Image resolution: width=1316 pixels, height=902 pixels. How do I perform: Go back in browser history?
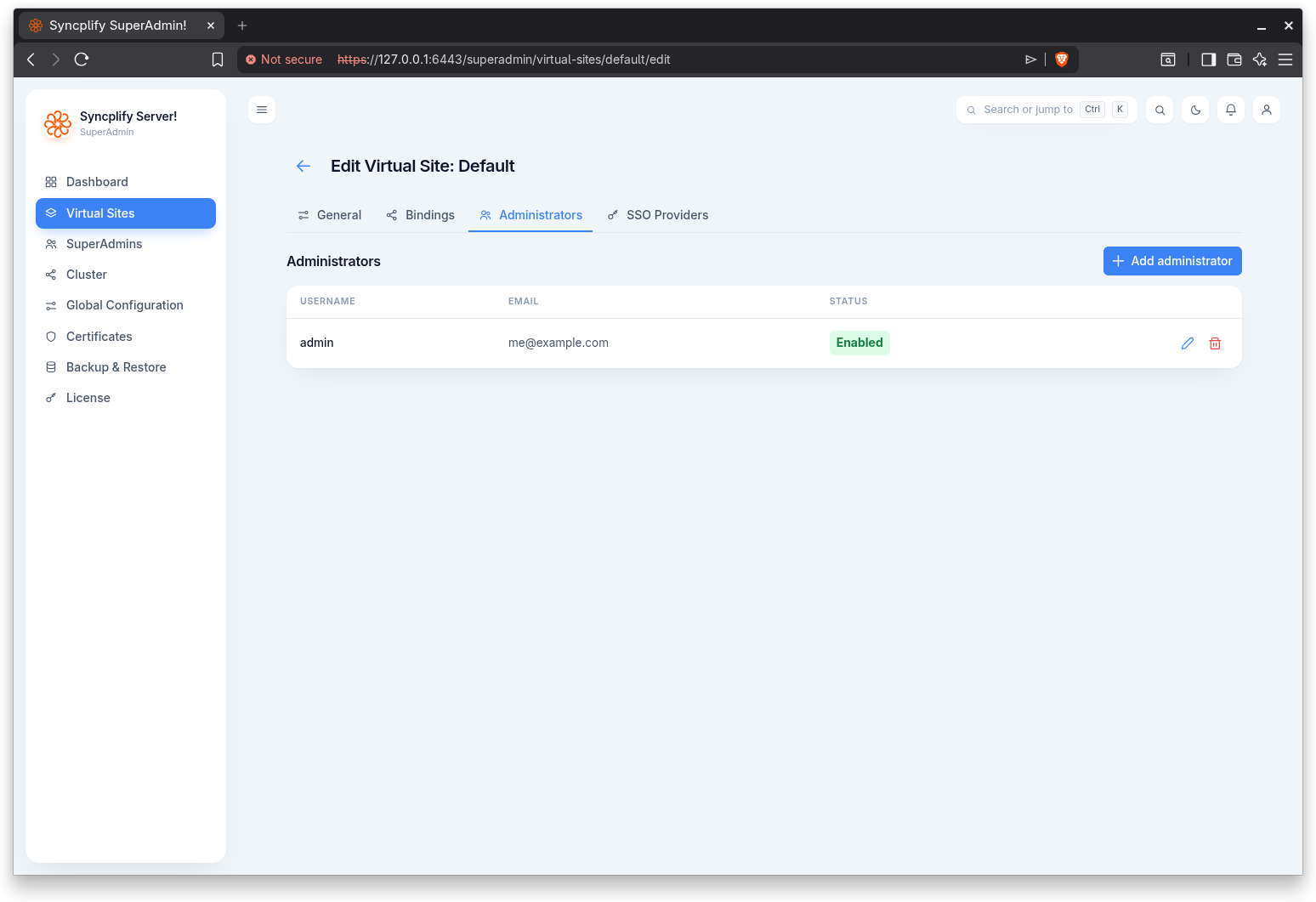31,60
